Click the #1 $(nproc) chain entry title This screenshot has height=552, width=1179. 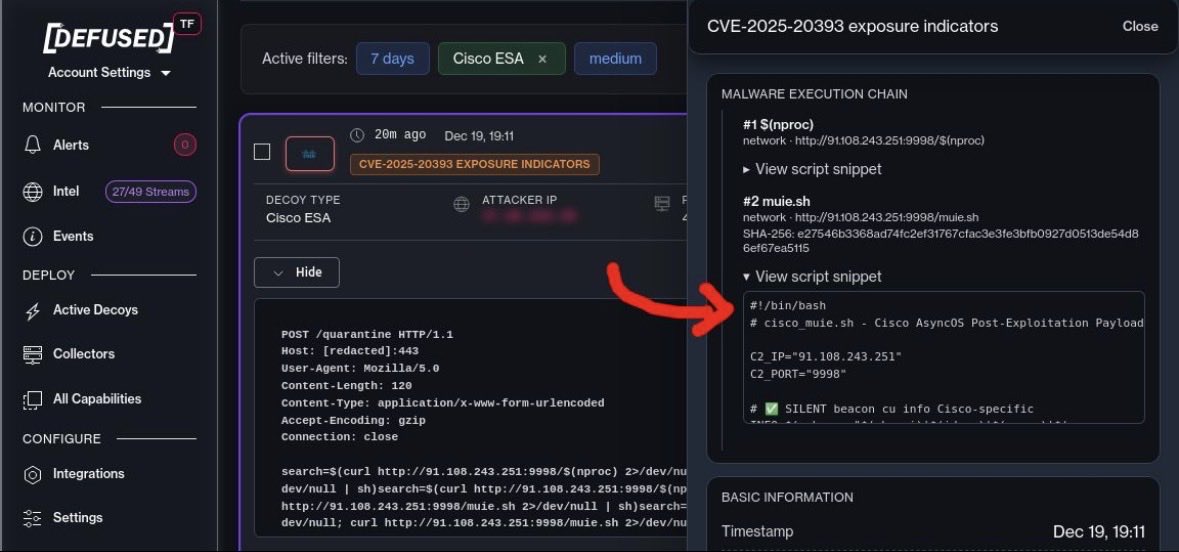click(x=778, y=125)
